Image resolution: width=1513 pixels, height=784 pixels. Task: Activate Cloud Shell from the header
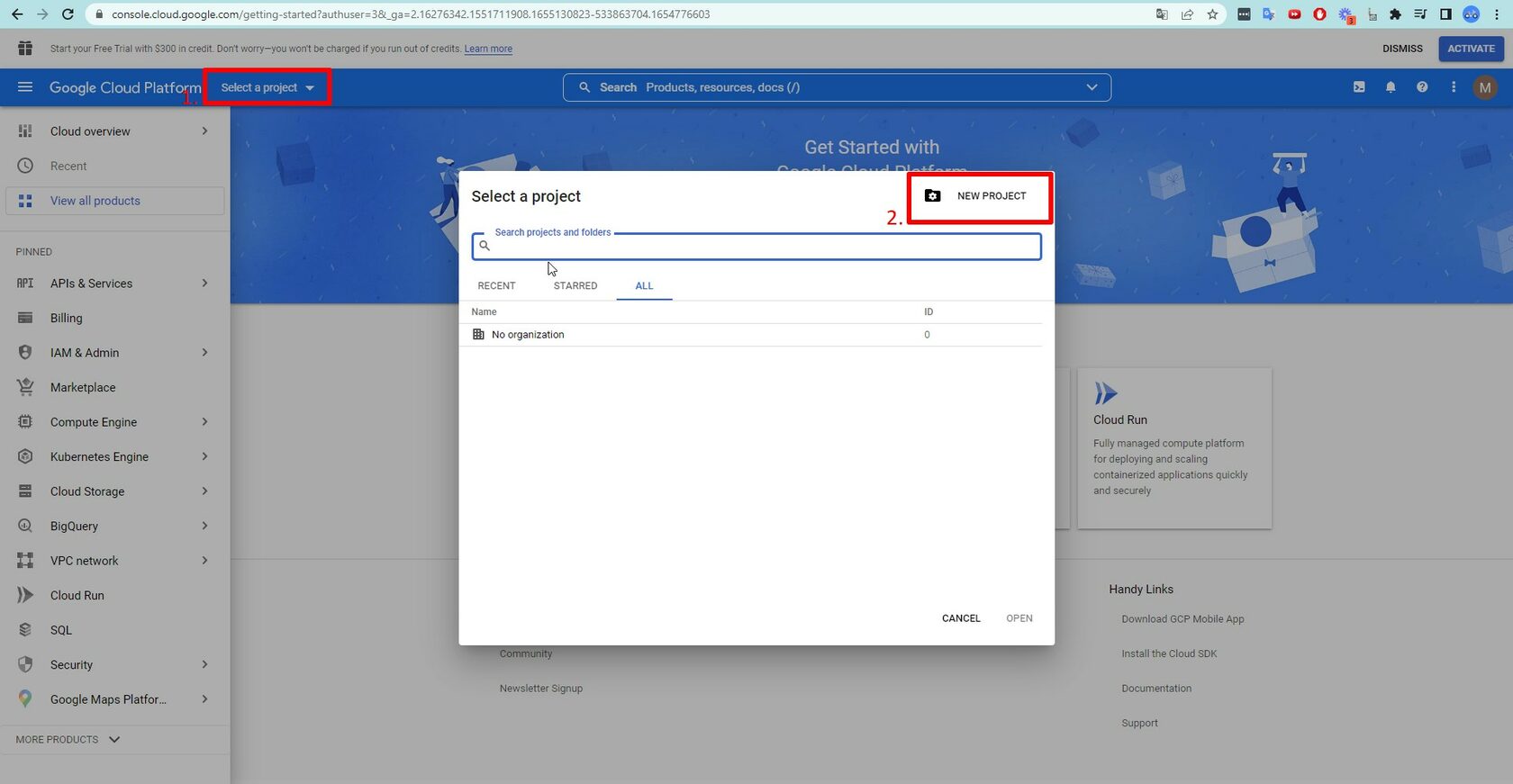(1359, 87)
